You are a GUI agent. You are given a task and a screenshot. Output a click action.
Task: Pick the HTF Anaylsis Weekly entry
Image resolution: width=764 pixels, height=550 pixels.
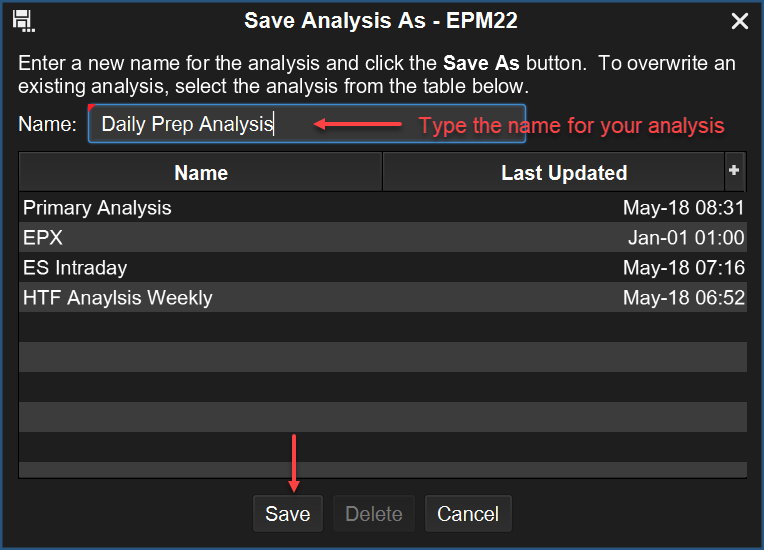point(118,298)
